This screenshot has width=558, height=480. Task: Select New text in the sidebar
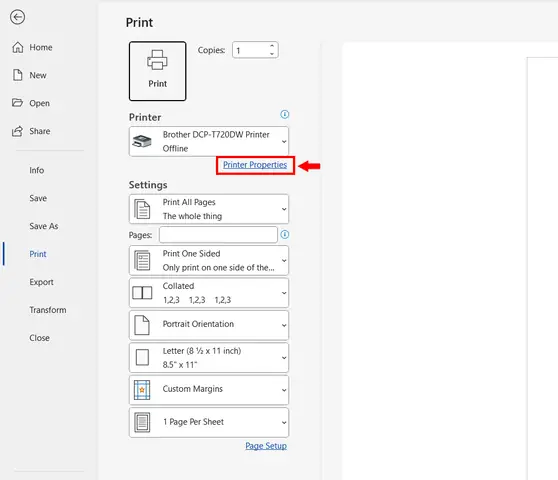tap(38, 75)
